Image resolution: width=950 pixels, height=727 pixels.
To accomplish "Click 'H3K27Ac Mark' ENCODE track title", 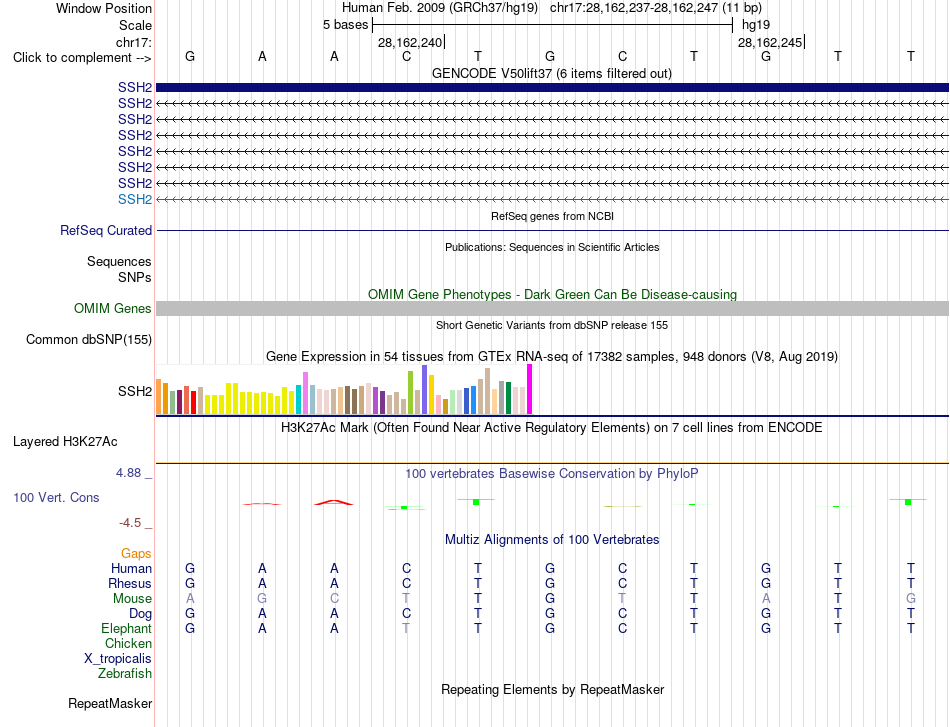I will [551, 428].
